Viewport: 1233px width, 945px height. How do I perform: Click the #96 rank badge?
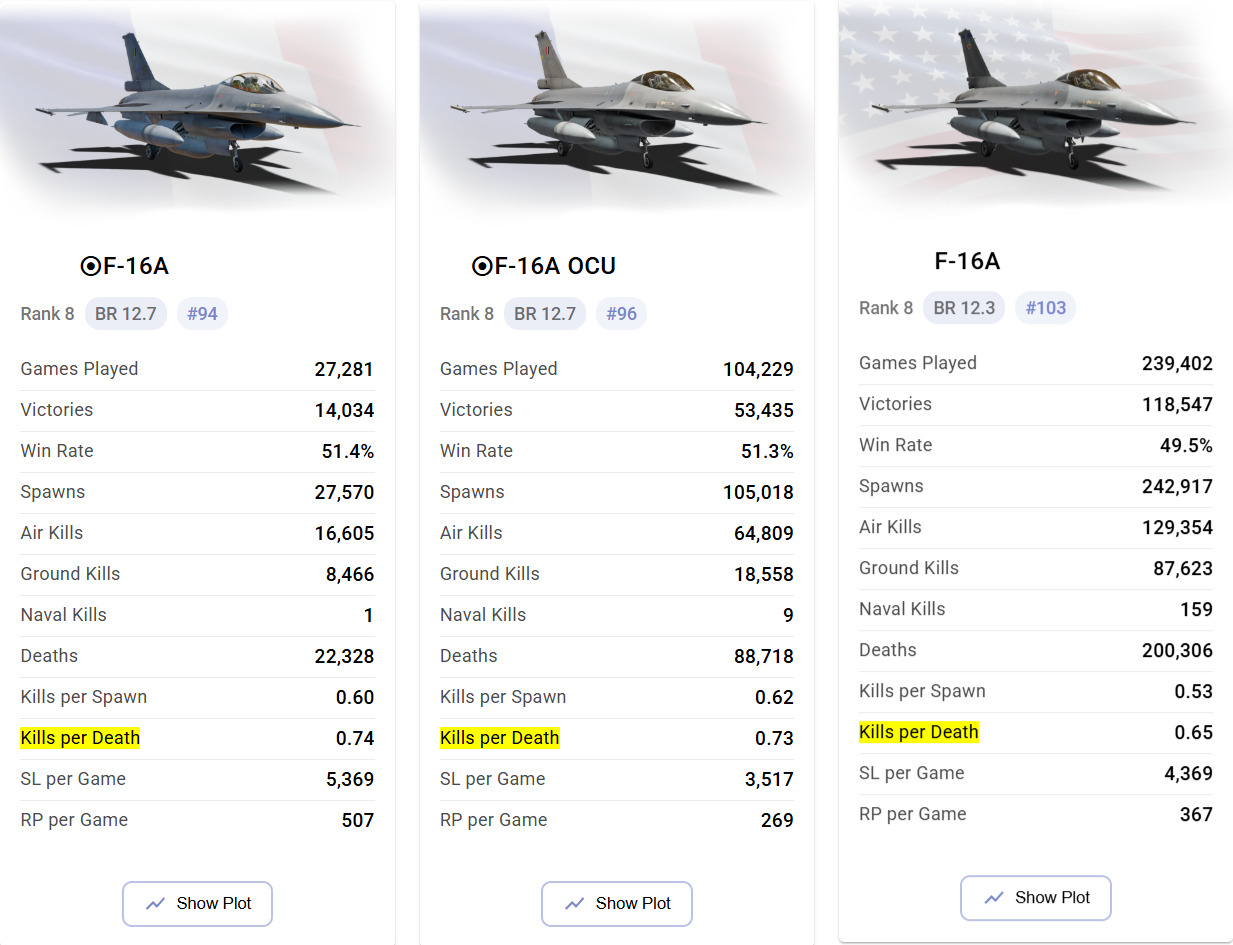(x=621, y=314)
